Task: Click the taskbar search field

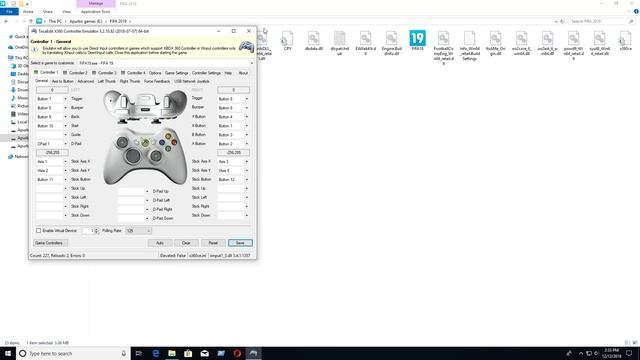Action: click(73, 353)
